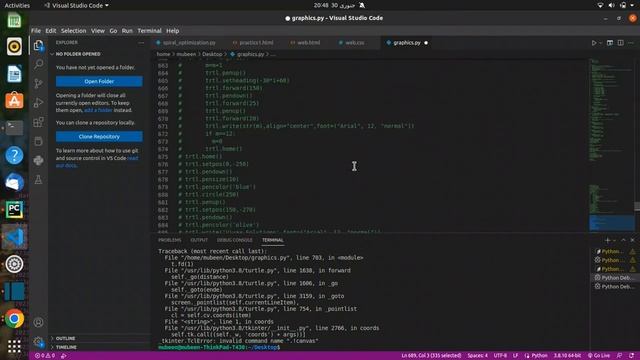The width and height of the screenshot is (640, 360).
Task: Open Explorer views and more actions ellipsis
Action: pyautogui.click(x=141, y=42)
